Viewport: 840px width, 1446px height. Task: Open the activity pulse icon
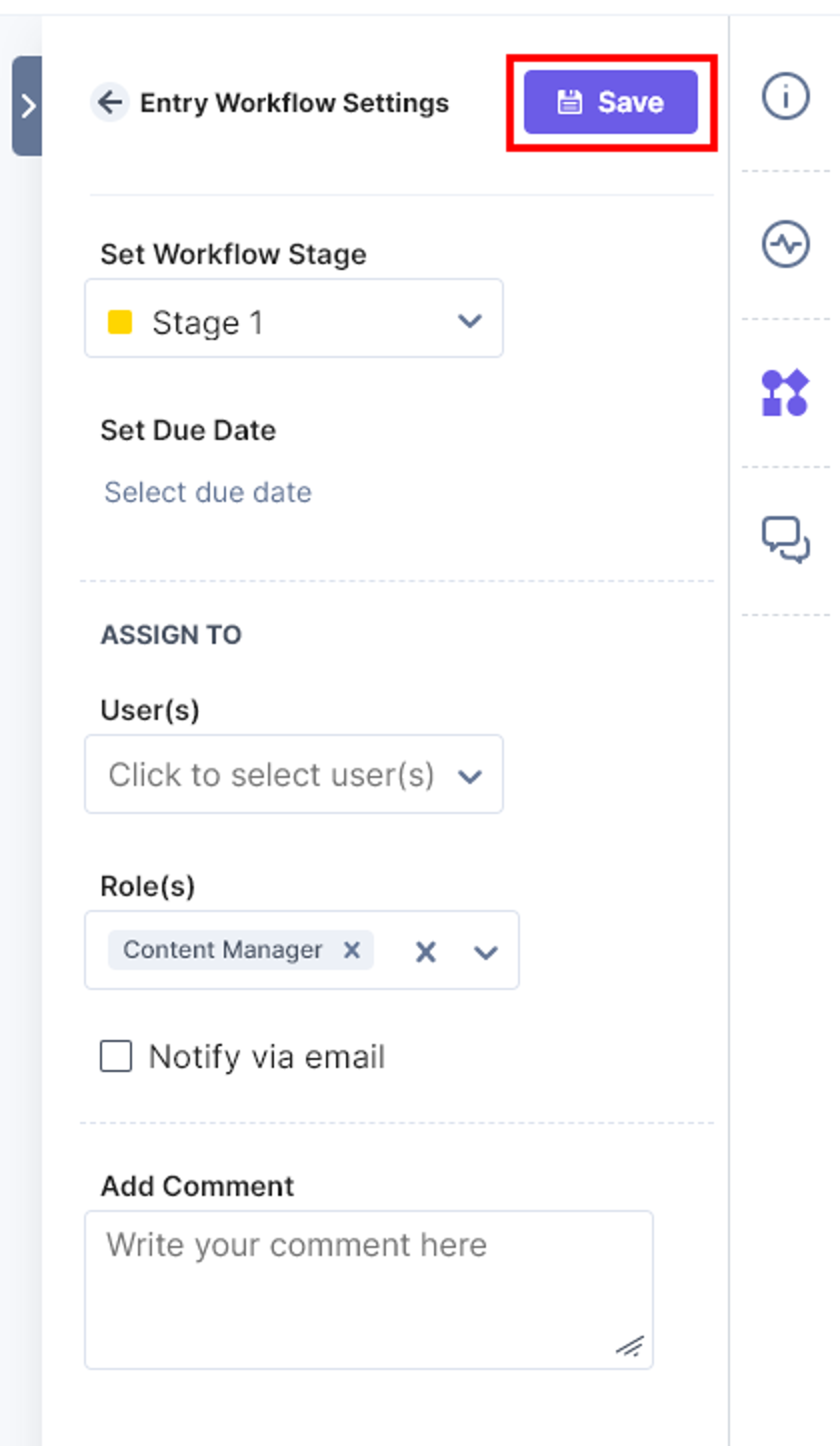786,244
